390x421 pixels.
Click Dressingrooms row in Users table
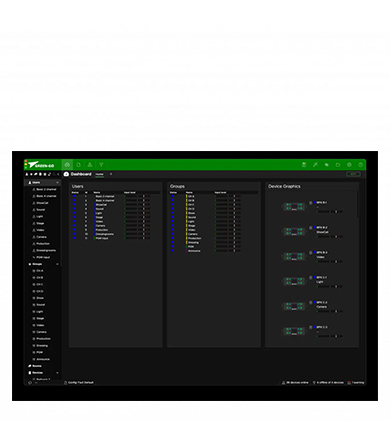click(115, 234)
